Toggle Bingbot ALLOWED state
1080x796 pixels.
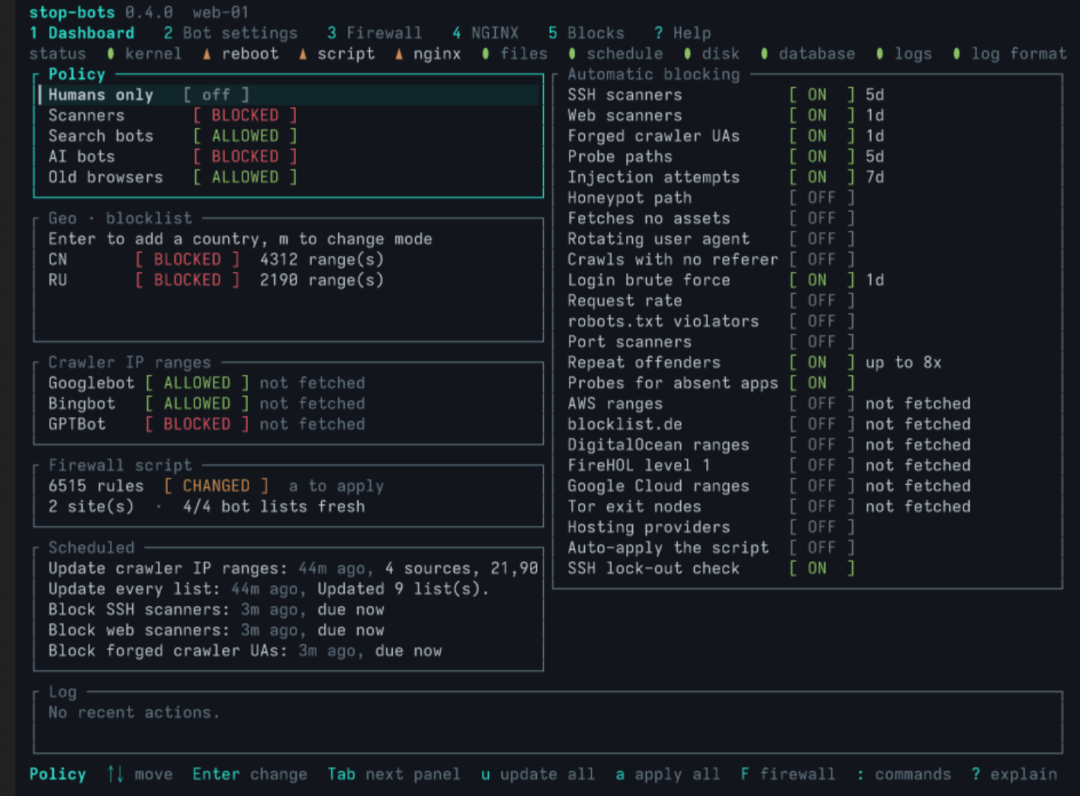point(197,404)
